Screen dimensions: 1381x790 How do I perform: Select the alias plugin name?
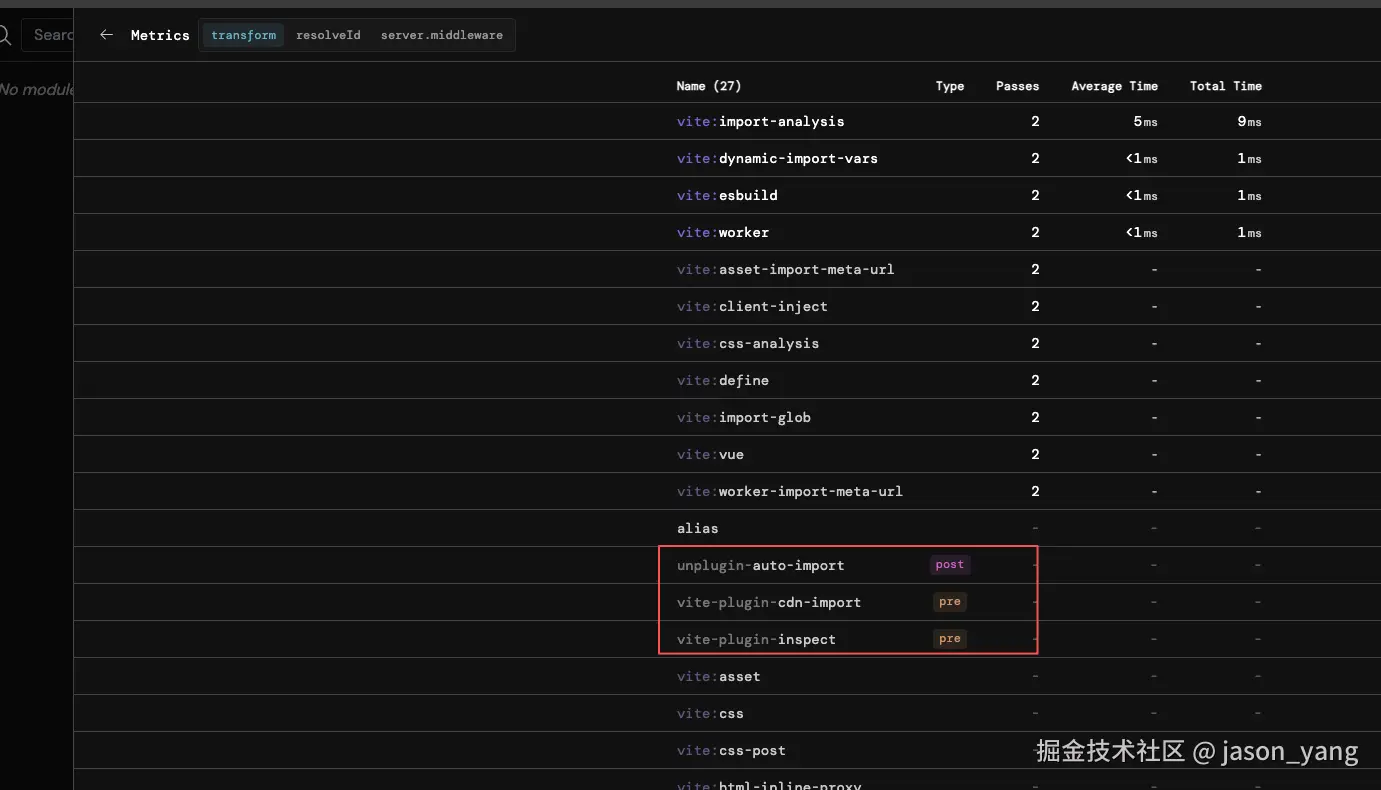pos(697,528)
